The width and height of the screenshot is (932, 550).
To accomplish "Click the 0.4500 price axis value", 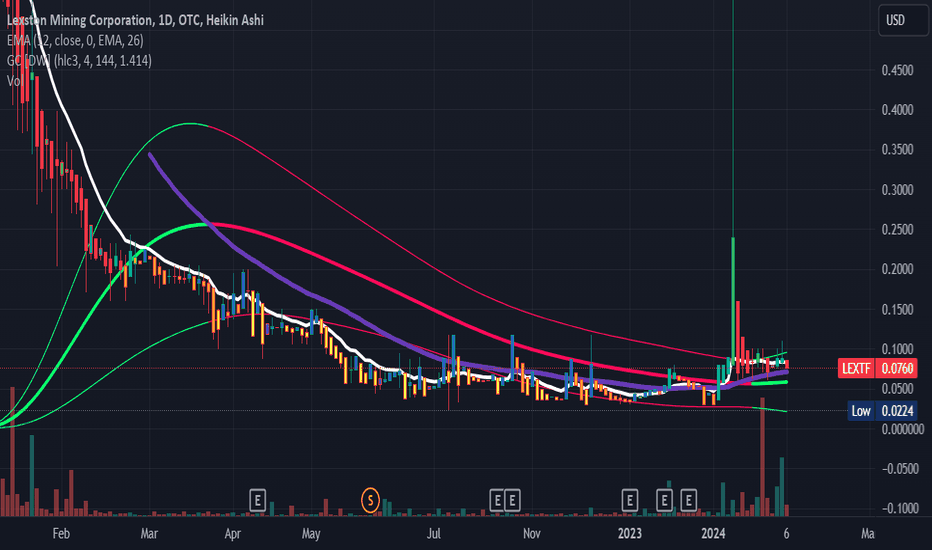I will pyautogui.click(x=898, y=70).
